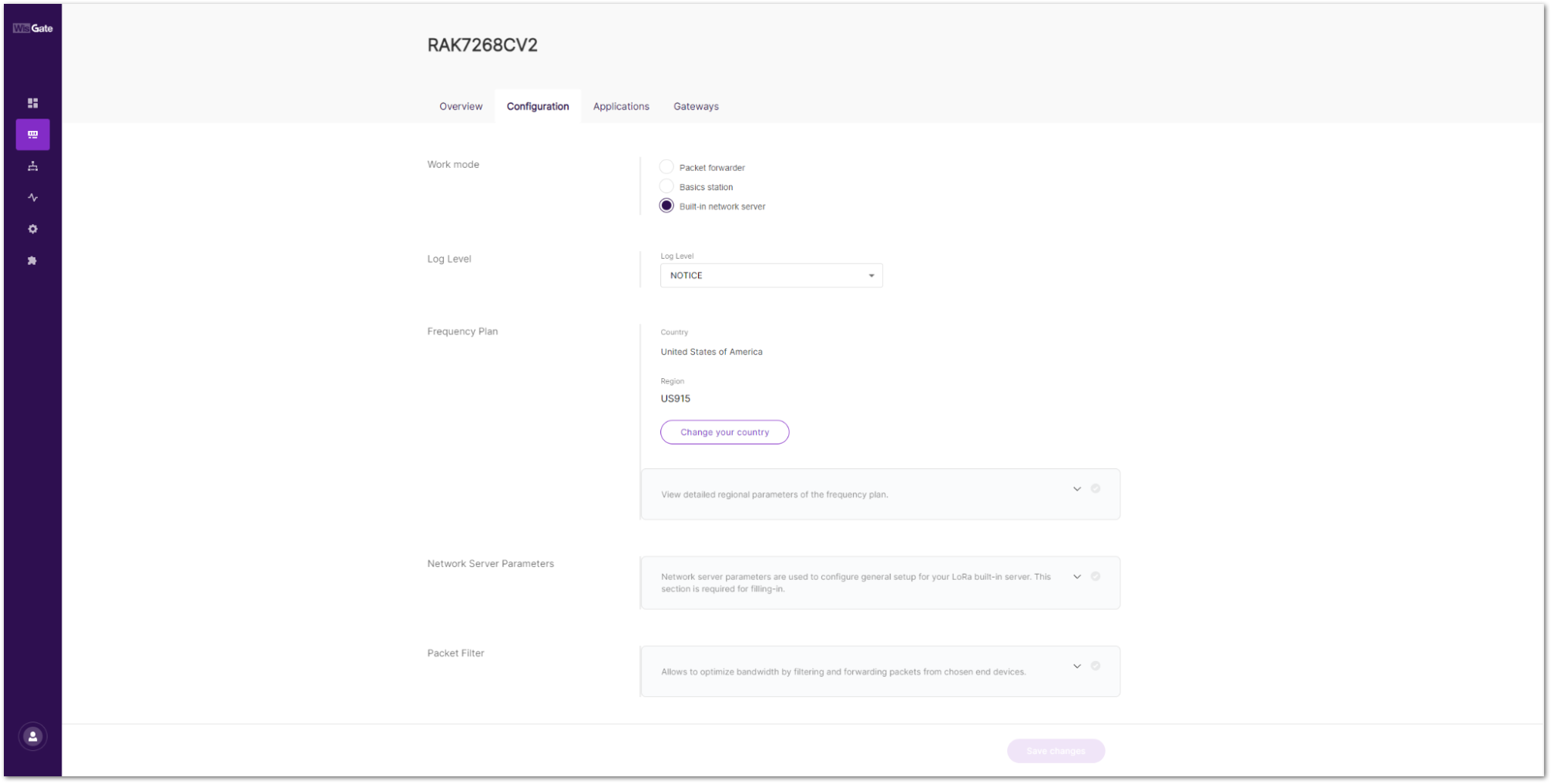Select Packet forwarder work mode

(666, 167)
